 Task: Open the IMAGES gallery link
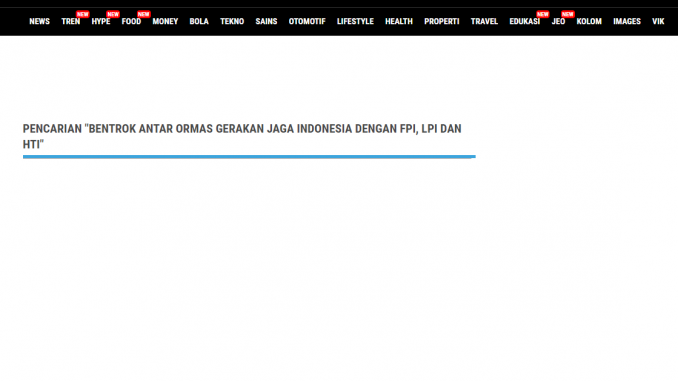[x=627, y=21]
